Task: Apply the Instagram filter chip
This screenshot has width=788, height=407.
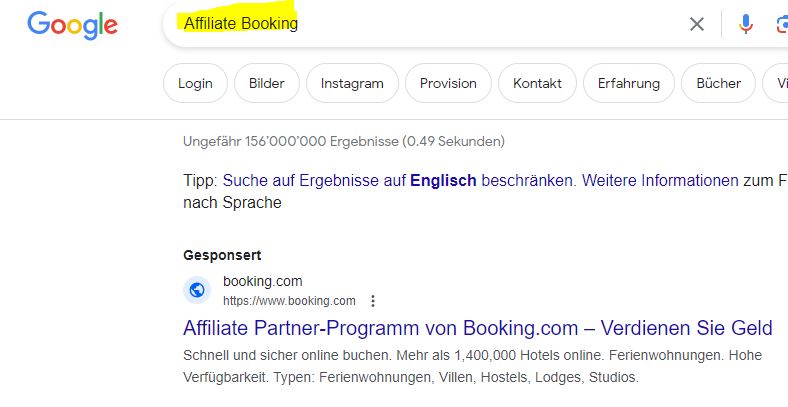Action: point(352,83)
